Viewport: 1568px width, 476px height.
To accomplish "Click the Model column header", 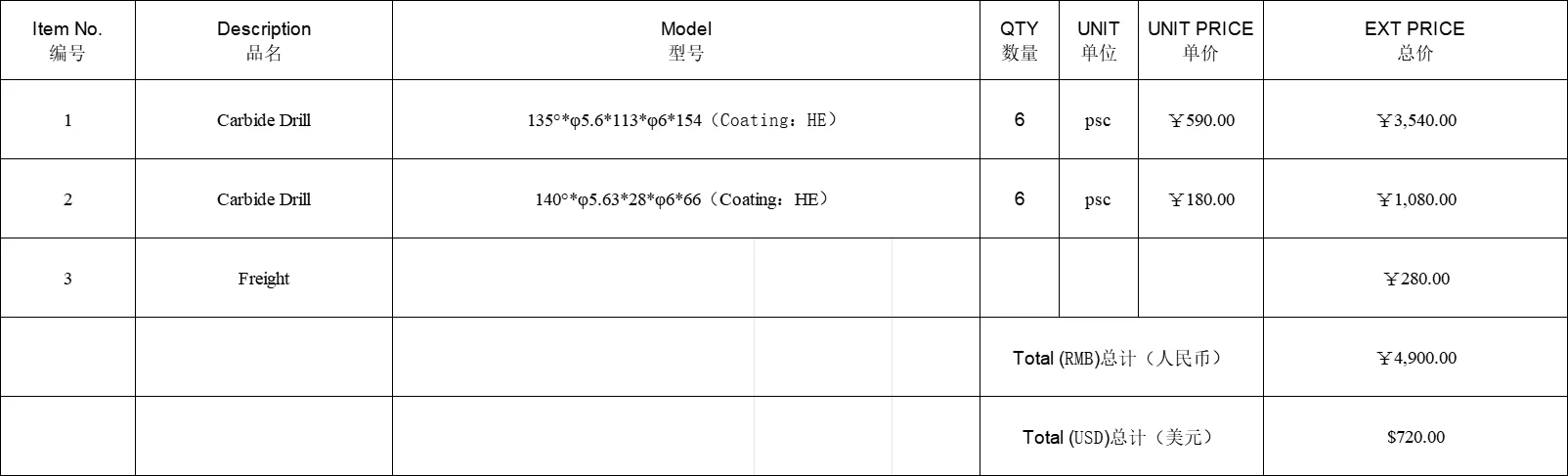I will (686, 40).
